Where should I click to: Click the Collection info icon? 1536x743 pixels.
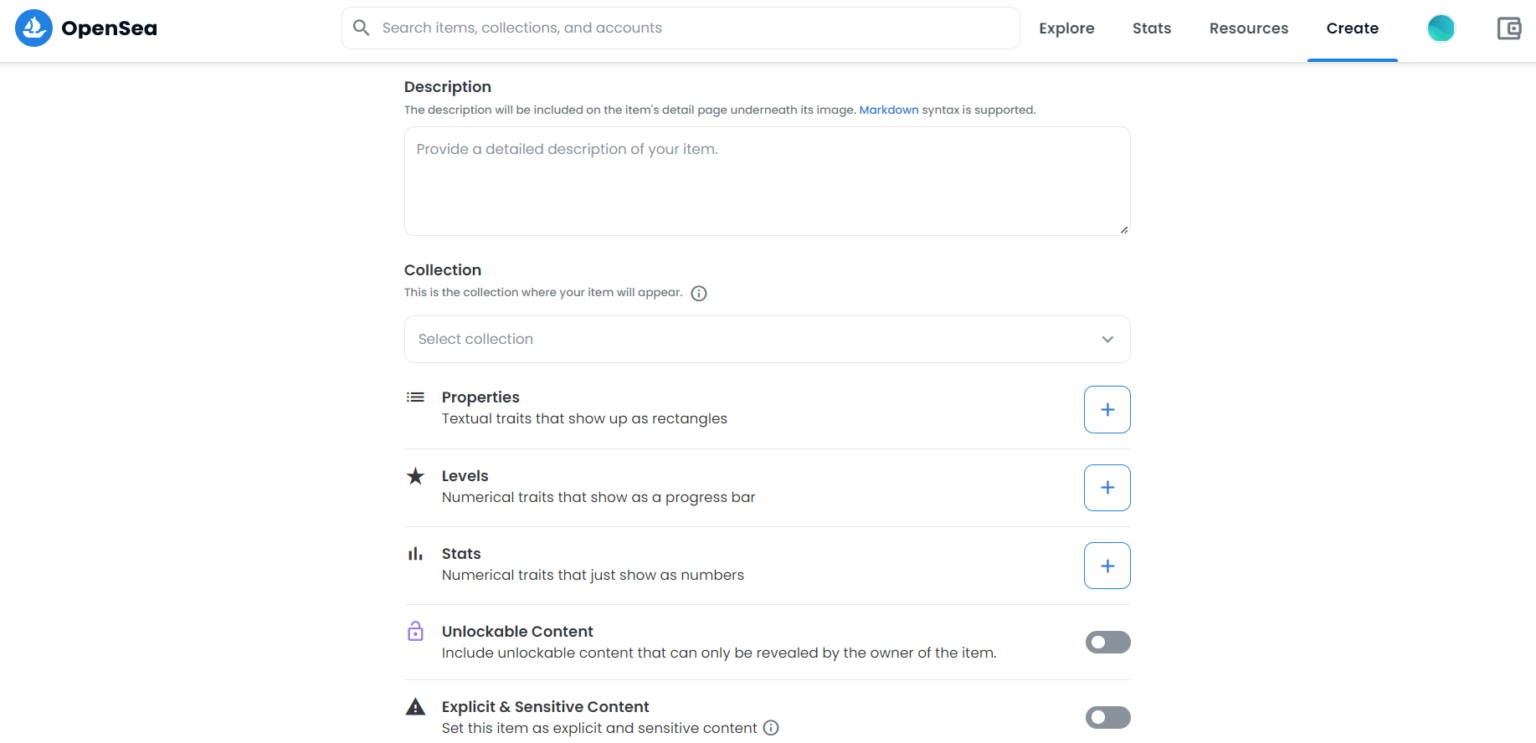click(699, 293)
